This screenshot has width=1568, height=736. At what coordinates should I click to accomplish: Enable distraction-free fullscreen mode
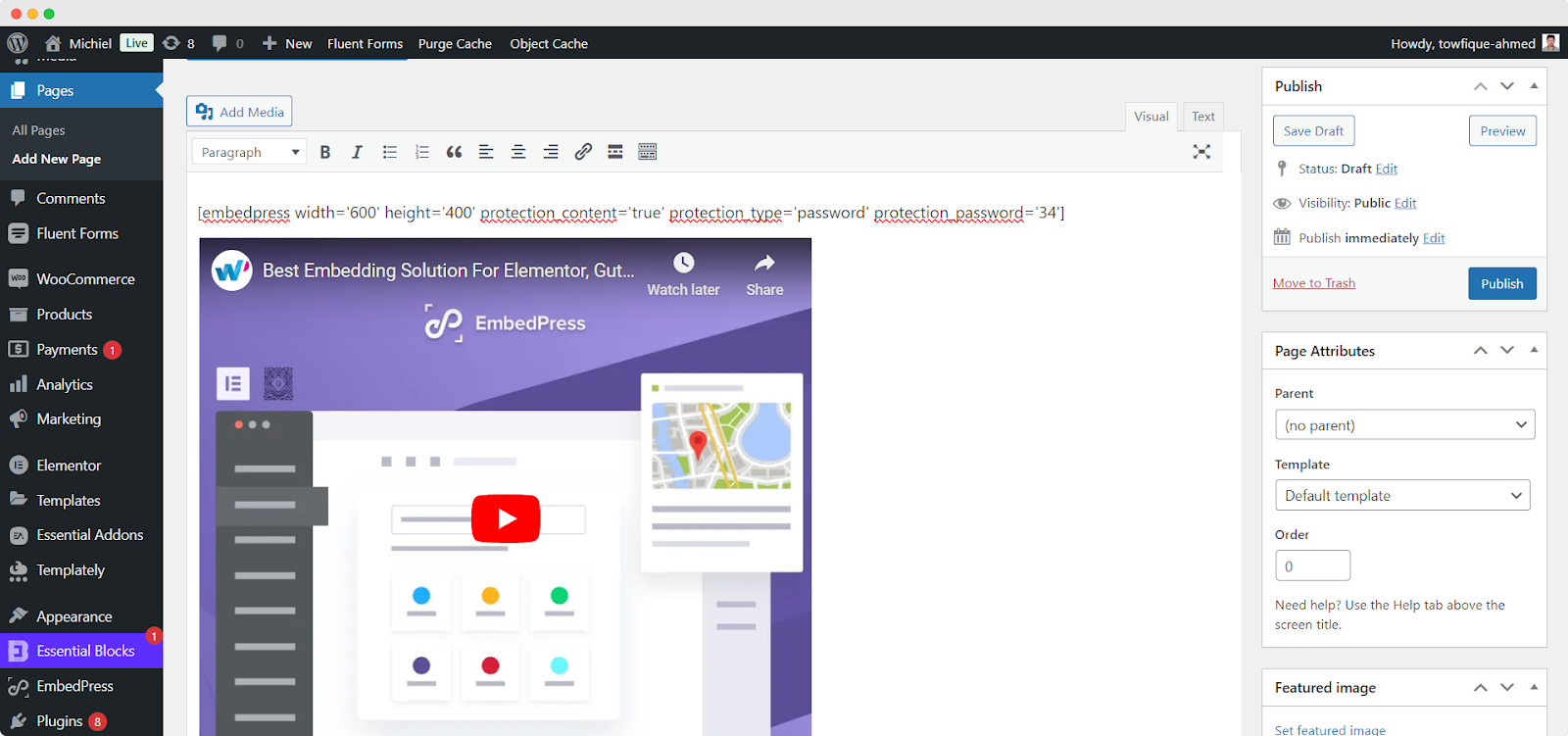point(1201,152)
